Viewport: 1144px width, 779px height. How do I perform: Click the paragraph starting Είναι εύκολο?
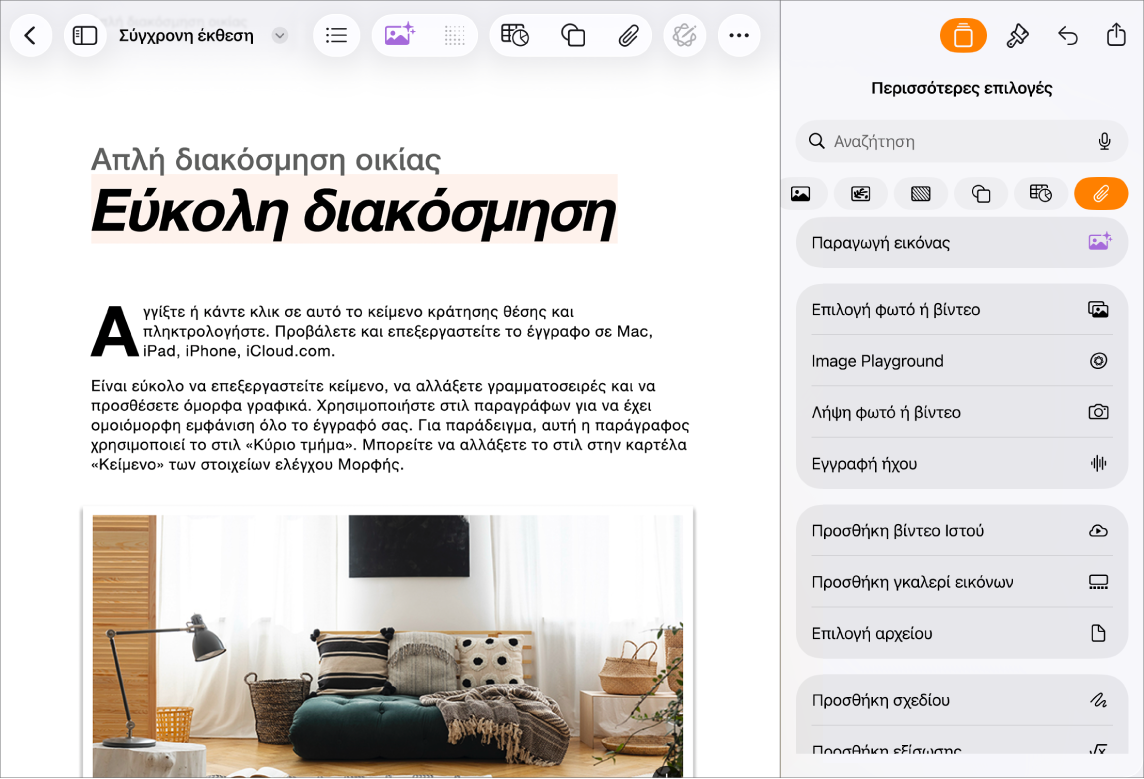(390, 425)
